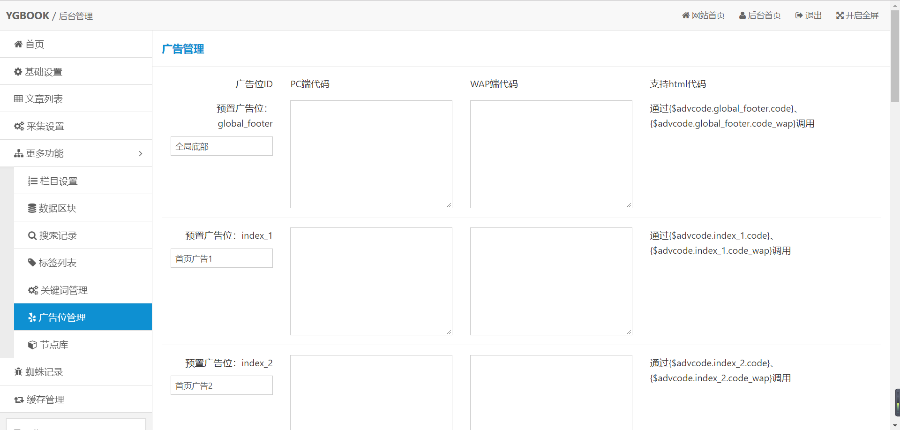Click the sign-out icon for 退出
Viewport: 900px width, 430px height.
[798, 16]
